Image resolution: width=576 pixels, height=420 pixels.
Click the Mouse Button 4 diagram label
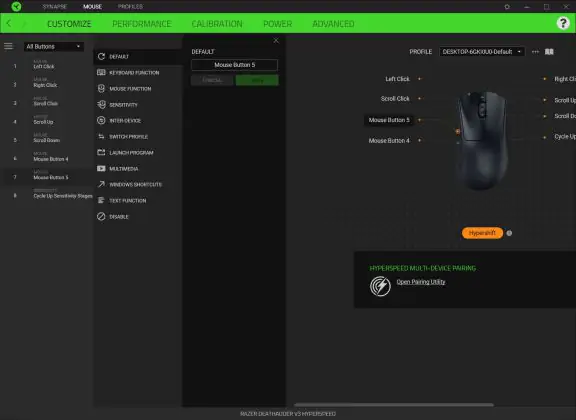pyautogui.click(x=389, y=141)
